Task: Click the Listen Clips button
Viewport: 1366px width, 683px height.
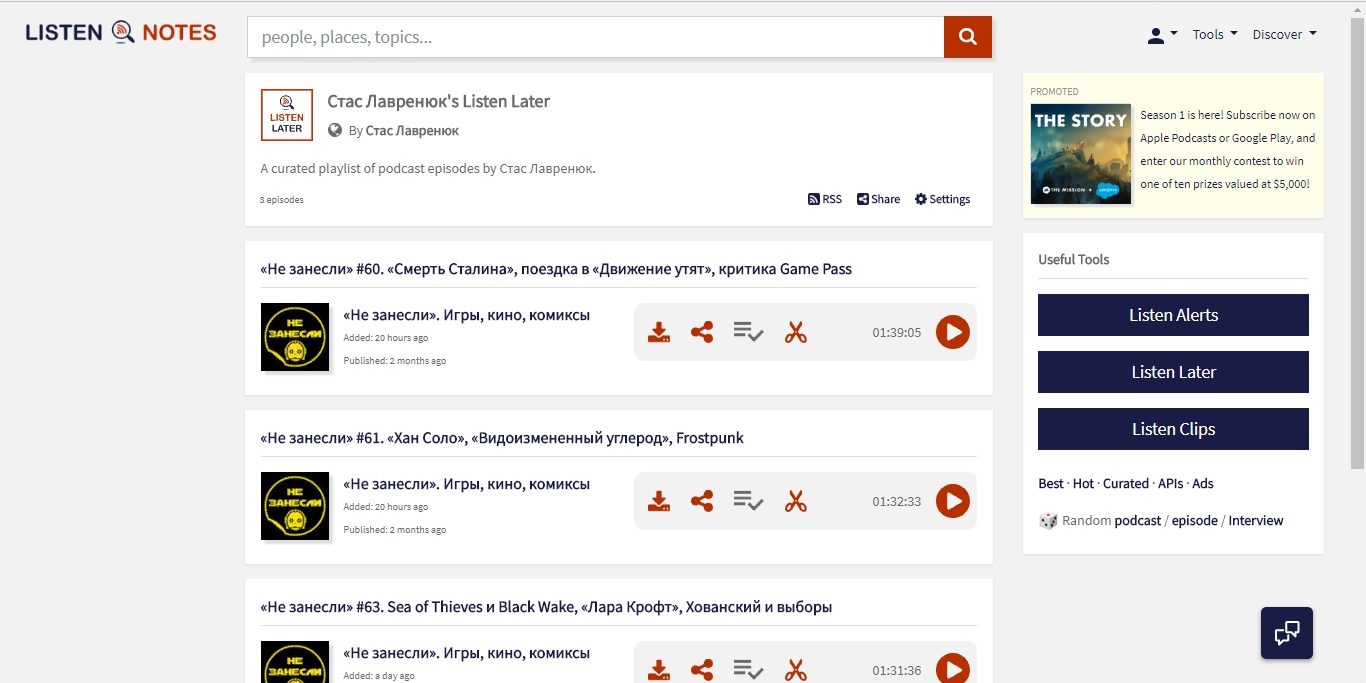Action: point(1173,429)
